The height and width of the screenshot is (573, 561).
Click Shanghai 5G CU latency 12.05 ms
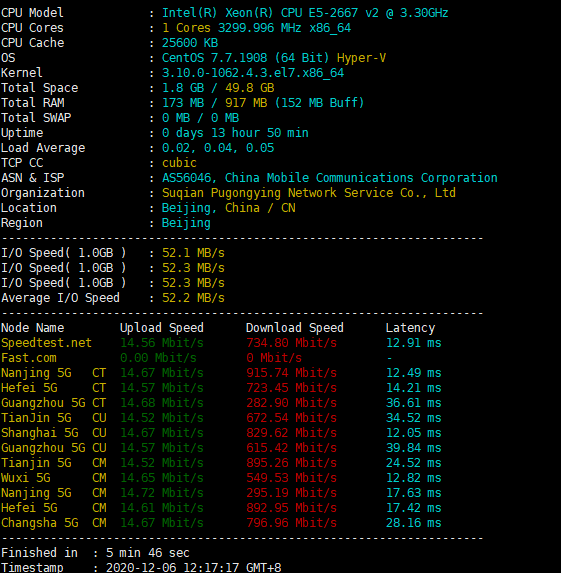coord(414,432)
